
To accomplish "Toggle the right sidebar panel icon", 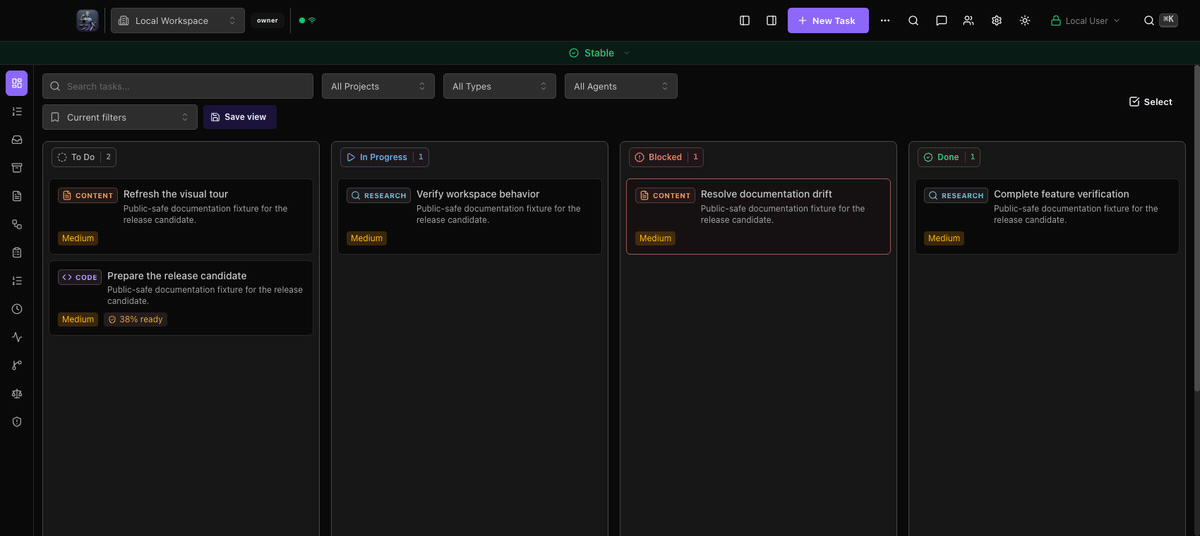I will point(771,20).
